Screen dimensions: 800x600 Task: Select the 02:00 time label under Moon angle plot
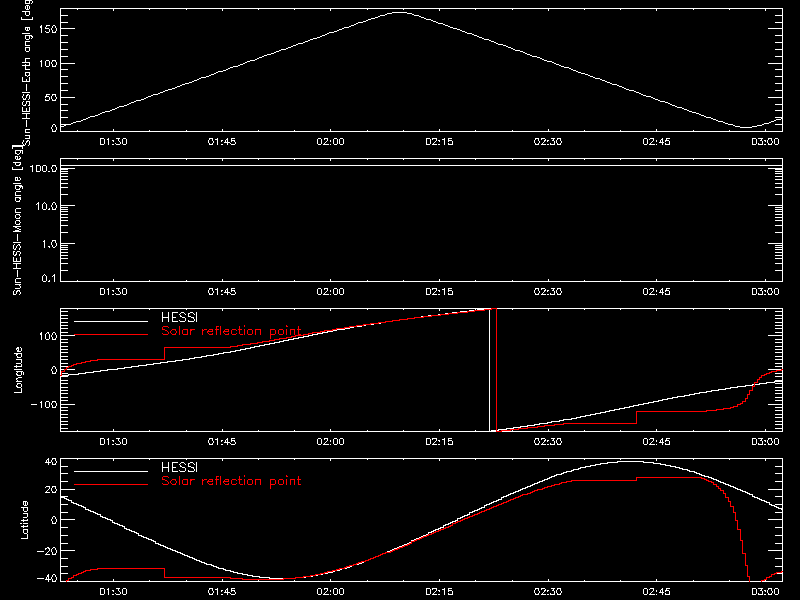331,291
